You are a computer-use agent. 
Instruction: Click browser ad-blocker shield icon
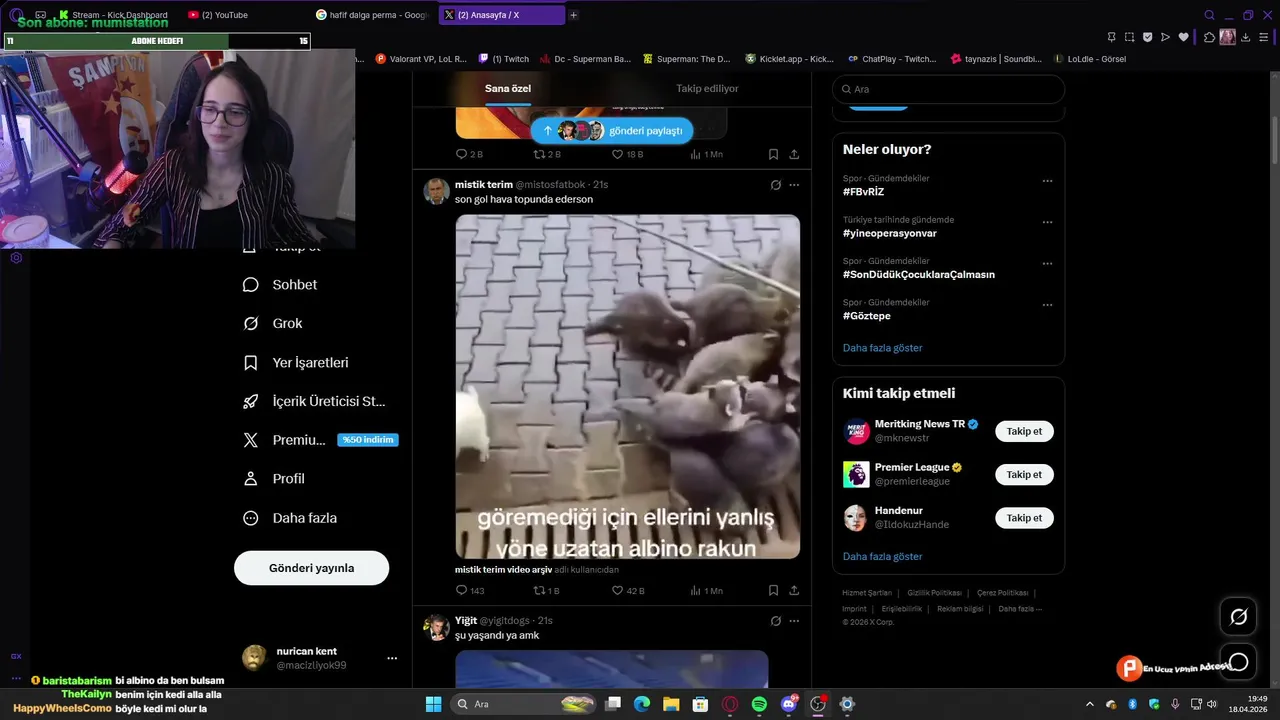[x=1147, y=37]
